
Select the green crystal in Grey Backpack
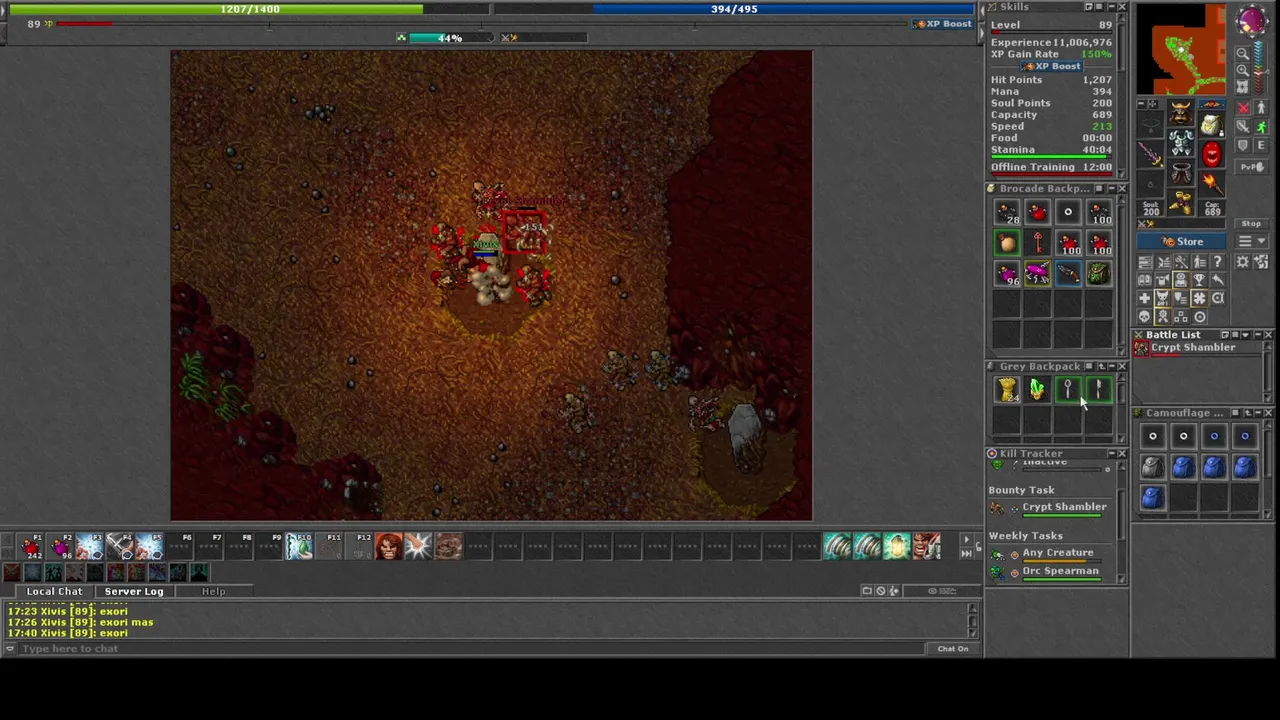(1038, 390)
